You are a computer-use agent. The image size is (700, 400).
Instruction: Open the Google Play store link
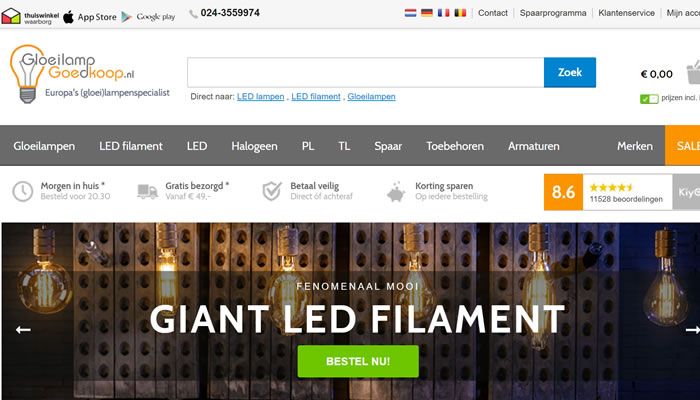pos(148,17)
